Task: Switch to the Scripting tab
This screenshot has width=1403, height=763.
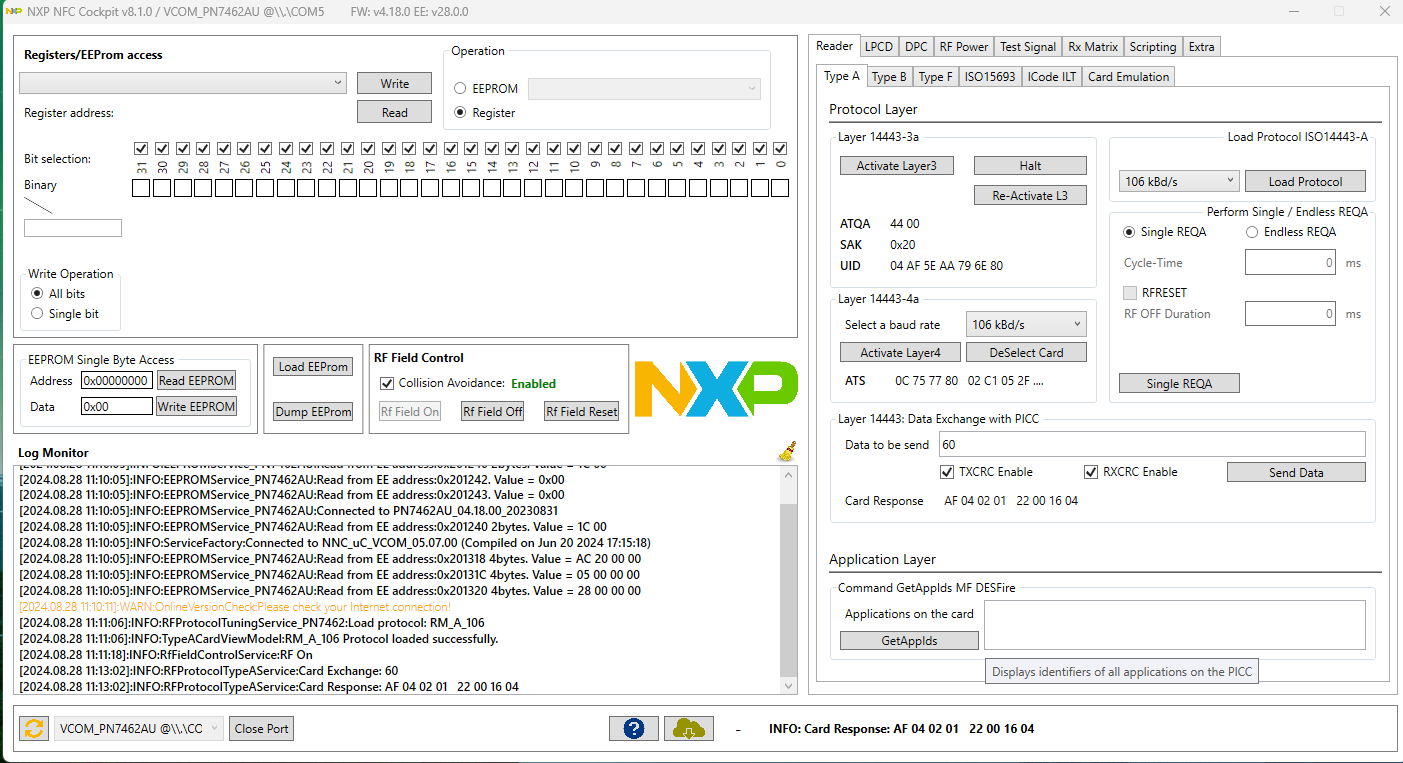Action: pos(1153,46)
